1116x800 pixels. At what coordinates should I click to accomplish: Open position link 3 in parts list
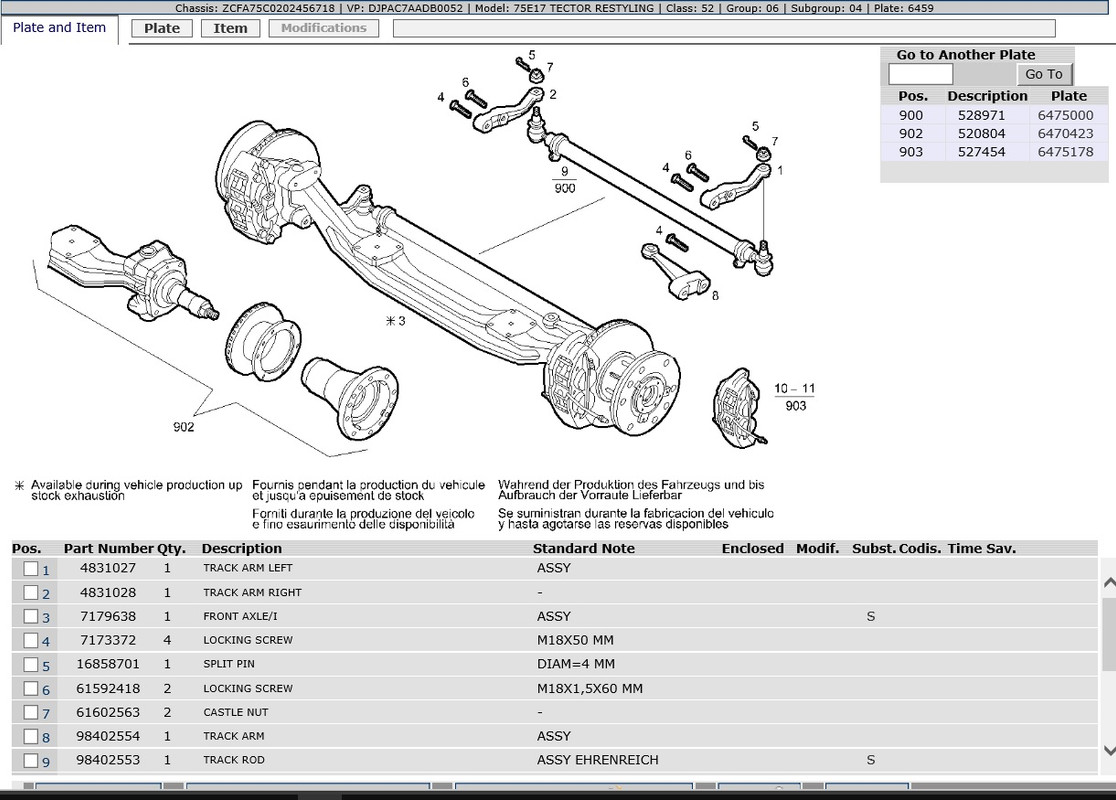click(46, 619)
